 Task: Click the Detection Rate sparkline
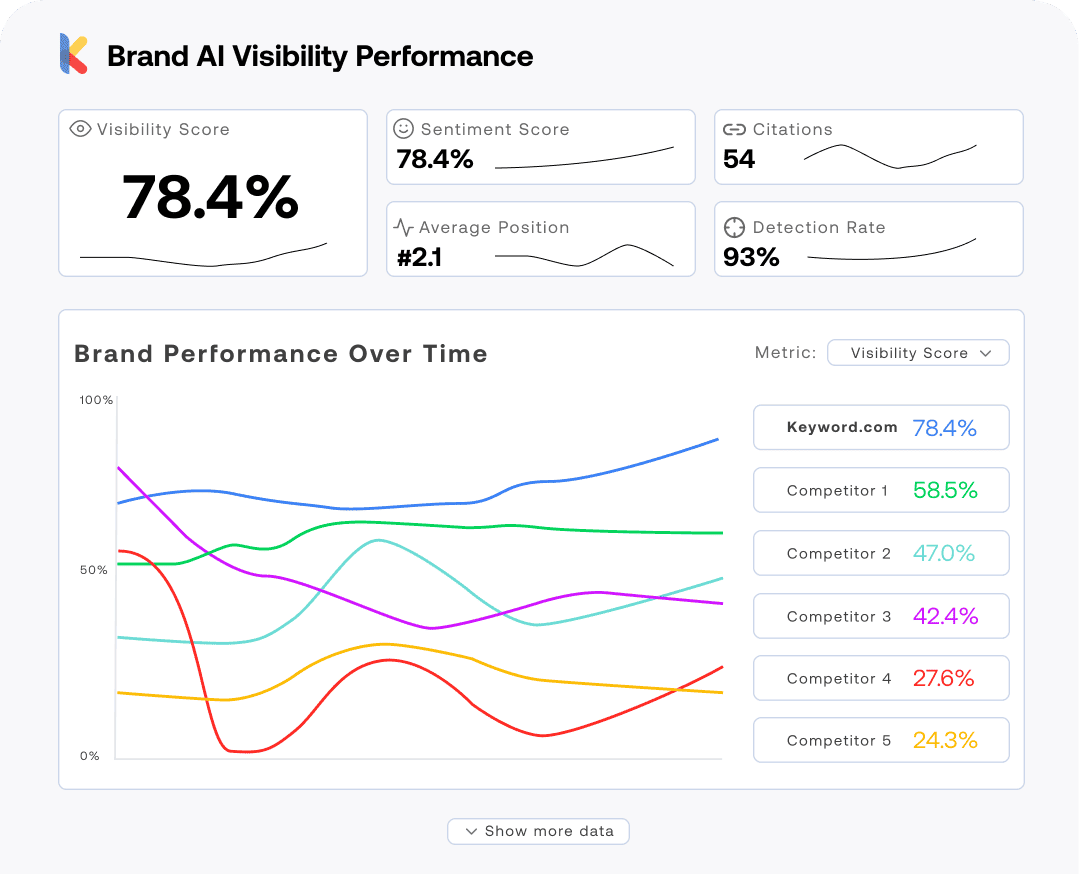pos(891,252)
